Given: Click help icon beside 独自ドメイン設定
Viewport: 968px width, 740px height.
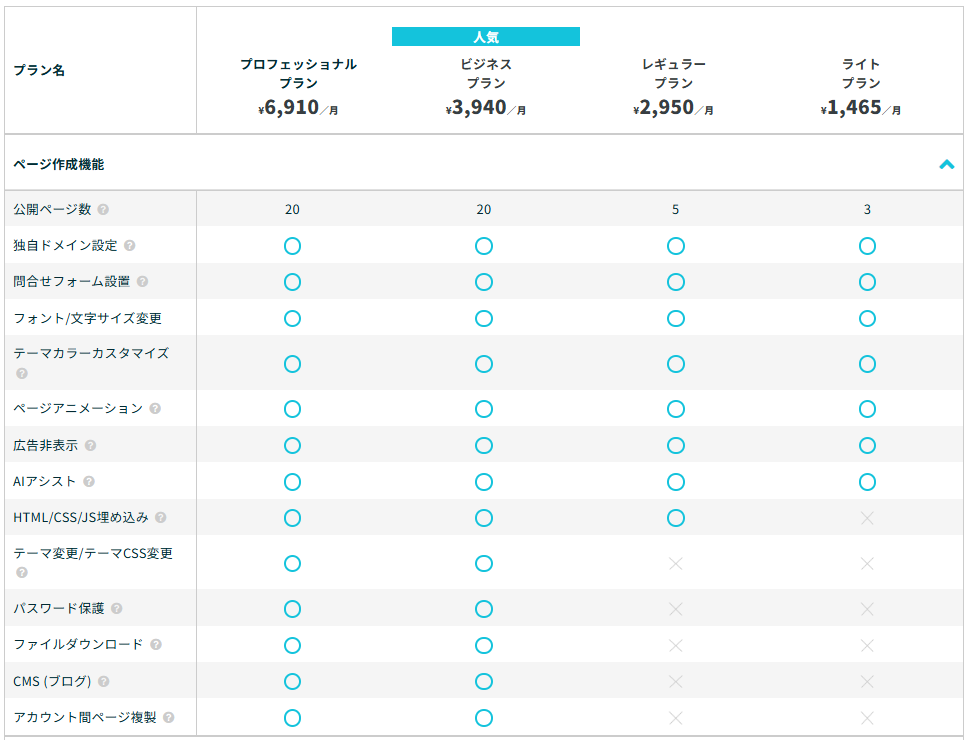Looking at the screenshot, I should tap(130, 246).
